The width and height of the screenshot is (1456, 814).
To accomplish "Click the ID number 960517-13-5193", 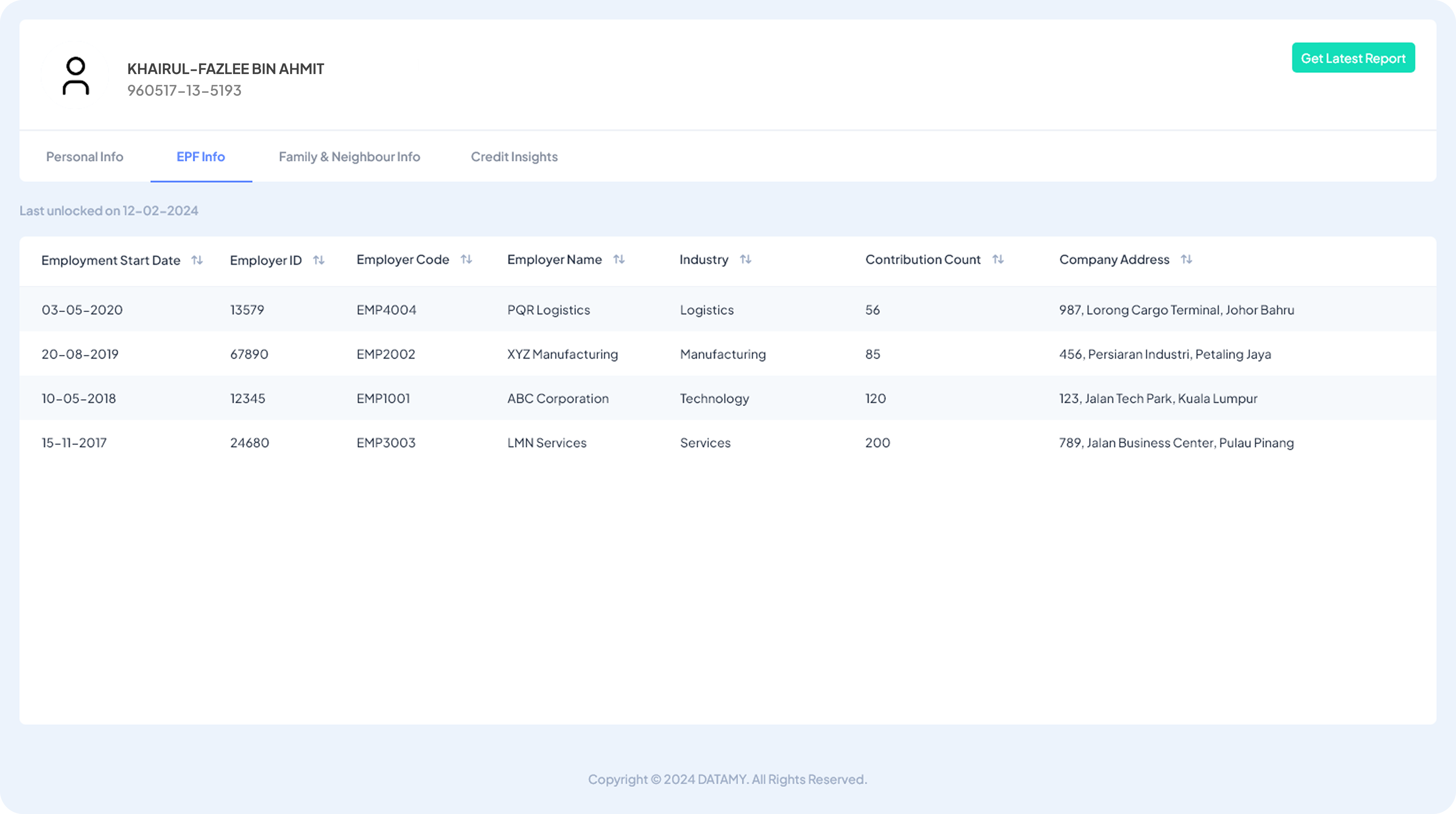I will 184,91.
